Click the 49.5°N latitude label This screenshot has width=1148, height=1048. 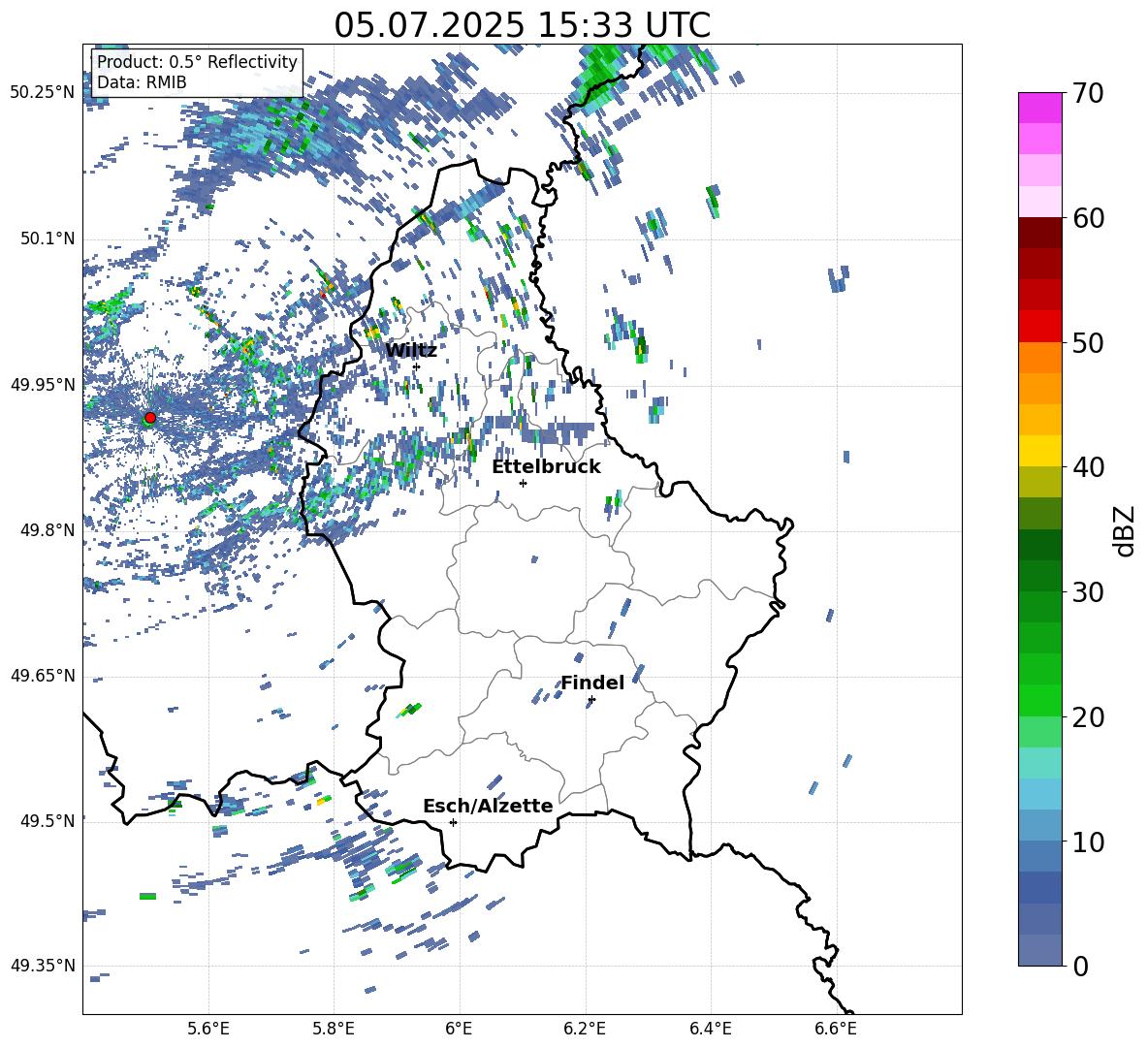(x=48, y=821)
